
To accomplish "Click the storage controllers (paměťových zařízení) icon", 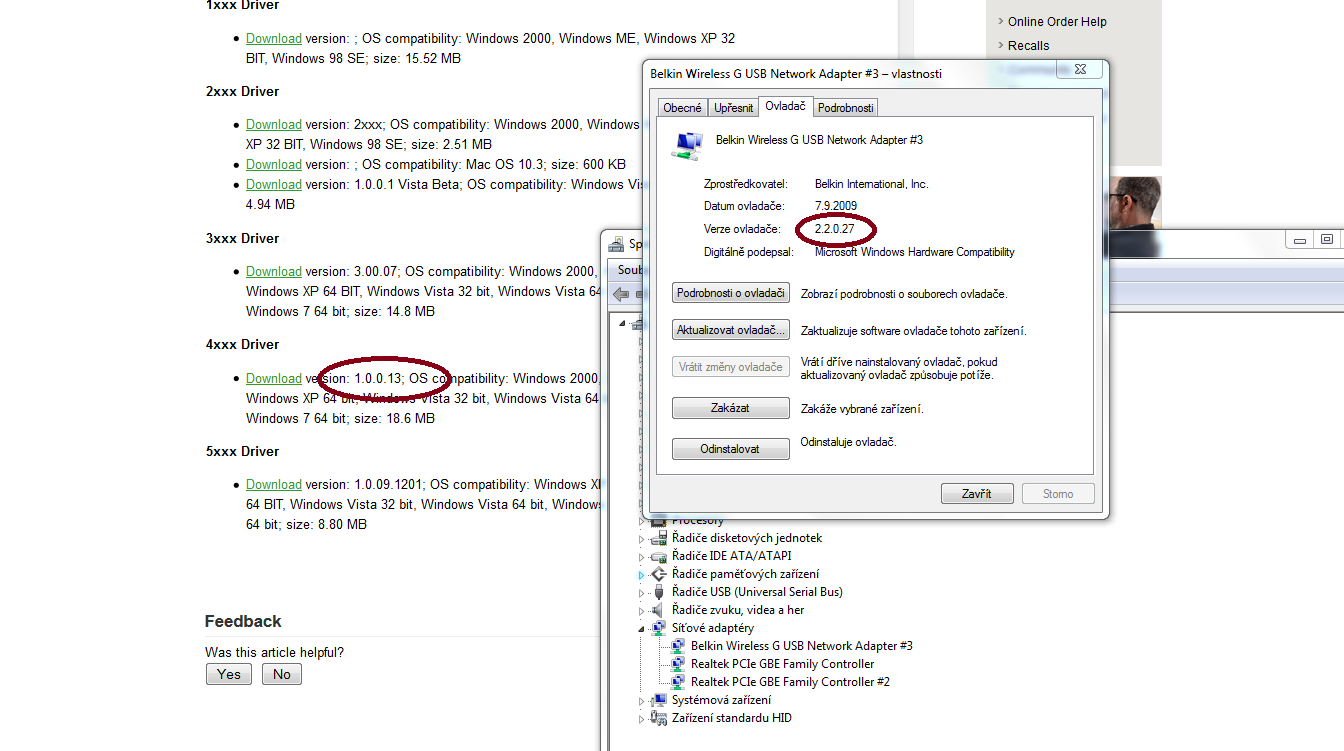I will tap(658, 574).
